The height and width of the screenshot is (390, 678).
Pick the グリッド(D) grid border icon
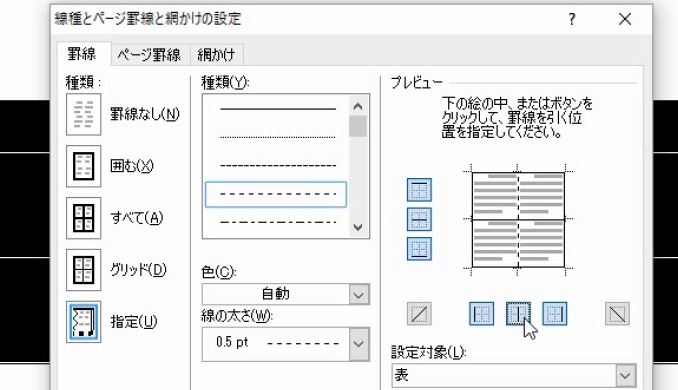click(x=83, y=270)
